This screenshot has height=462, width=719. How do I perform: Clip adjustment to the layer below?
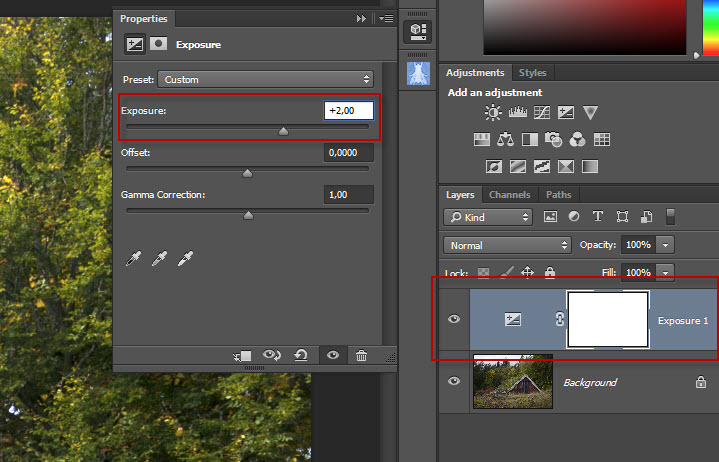click(242, 356)
